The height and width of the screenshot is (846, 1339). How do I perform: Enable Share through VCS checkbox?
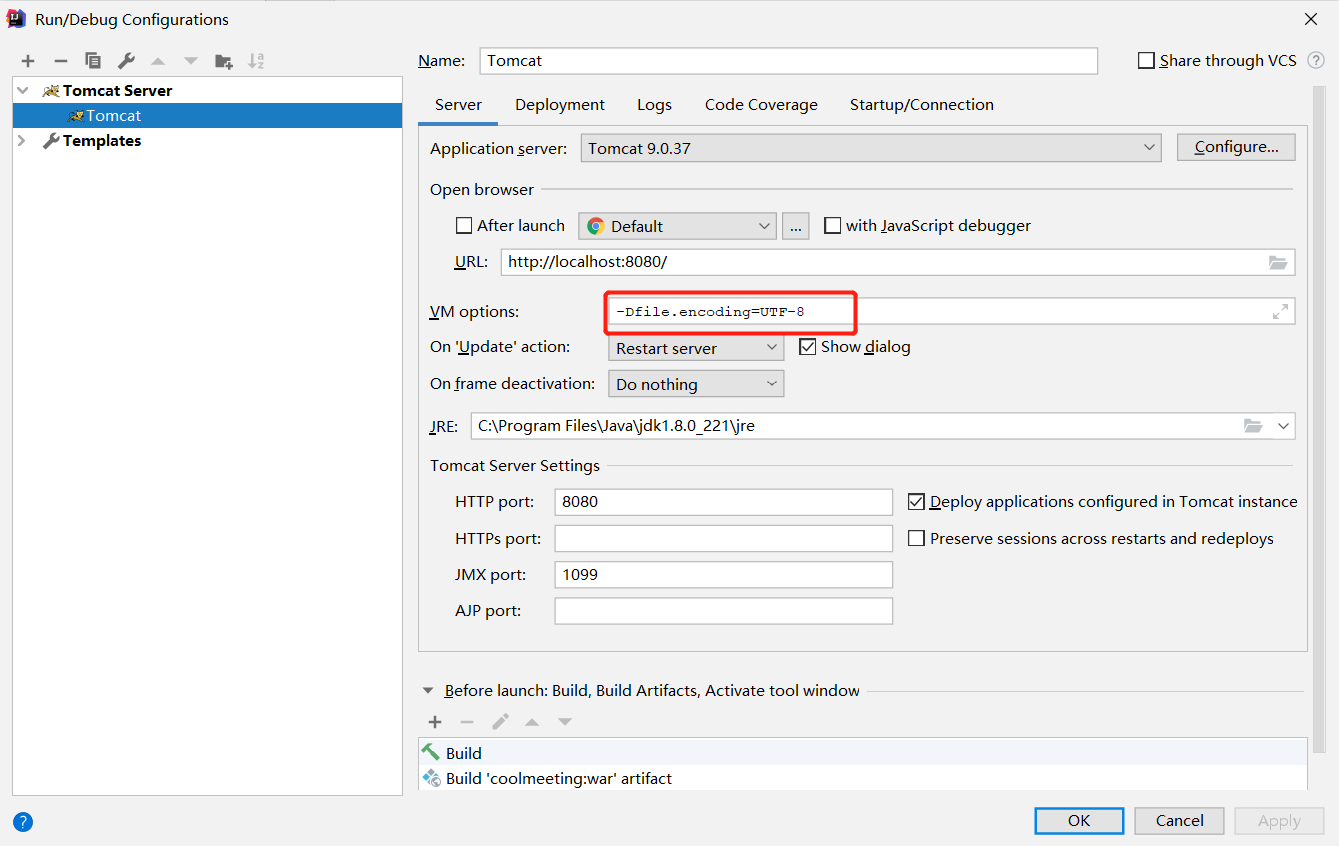point(1146,61)
